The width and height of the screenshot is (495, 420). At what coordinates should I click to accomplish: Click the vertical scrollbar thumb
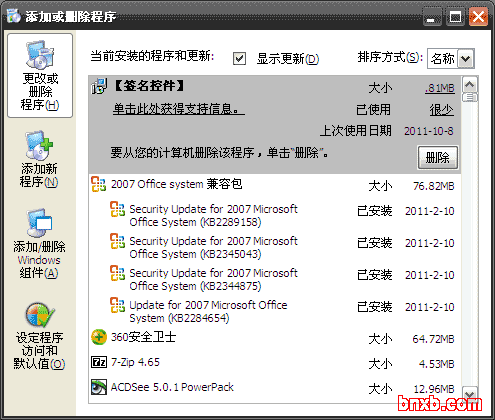(470, 97)
